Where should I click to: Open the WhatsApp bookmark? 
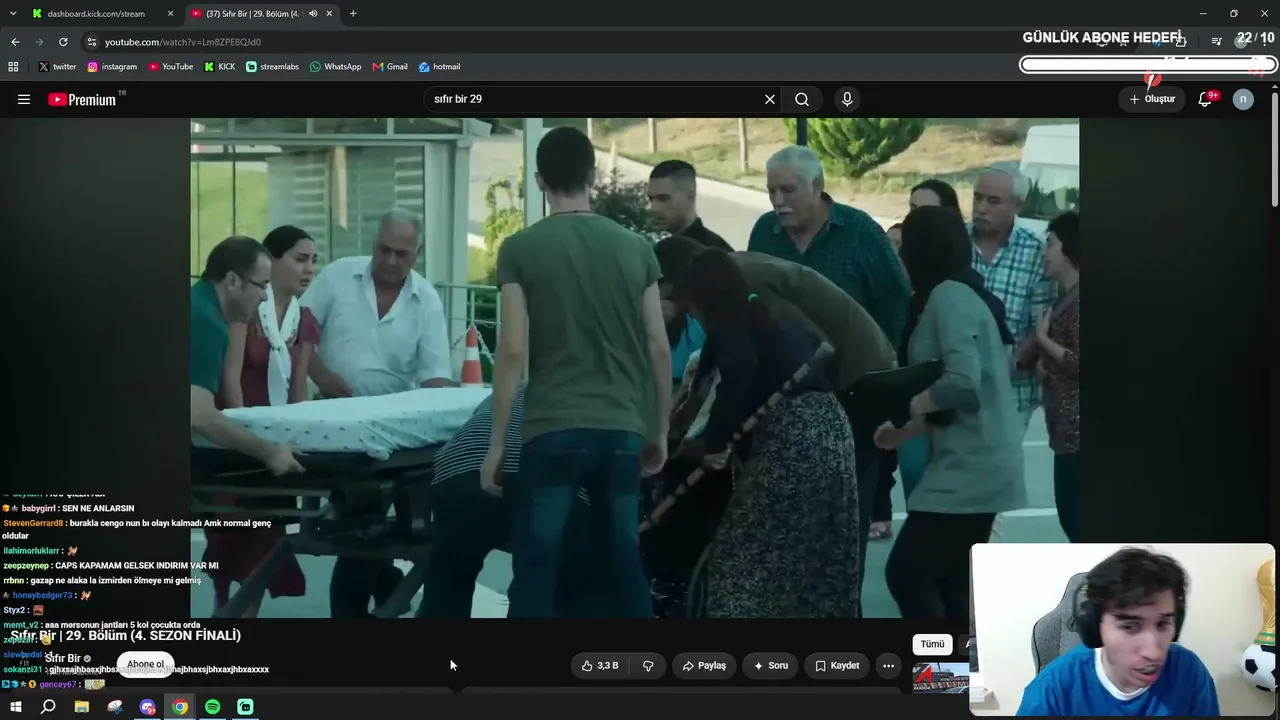point(336,67)
